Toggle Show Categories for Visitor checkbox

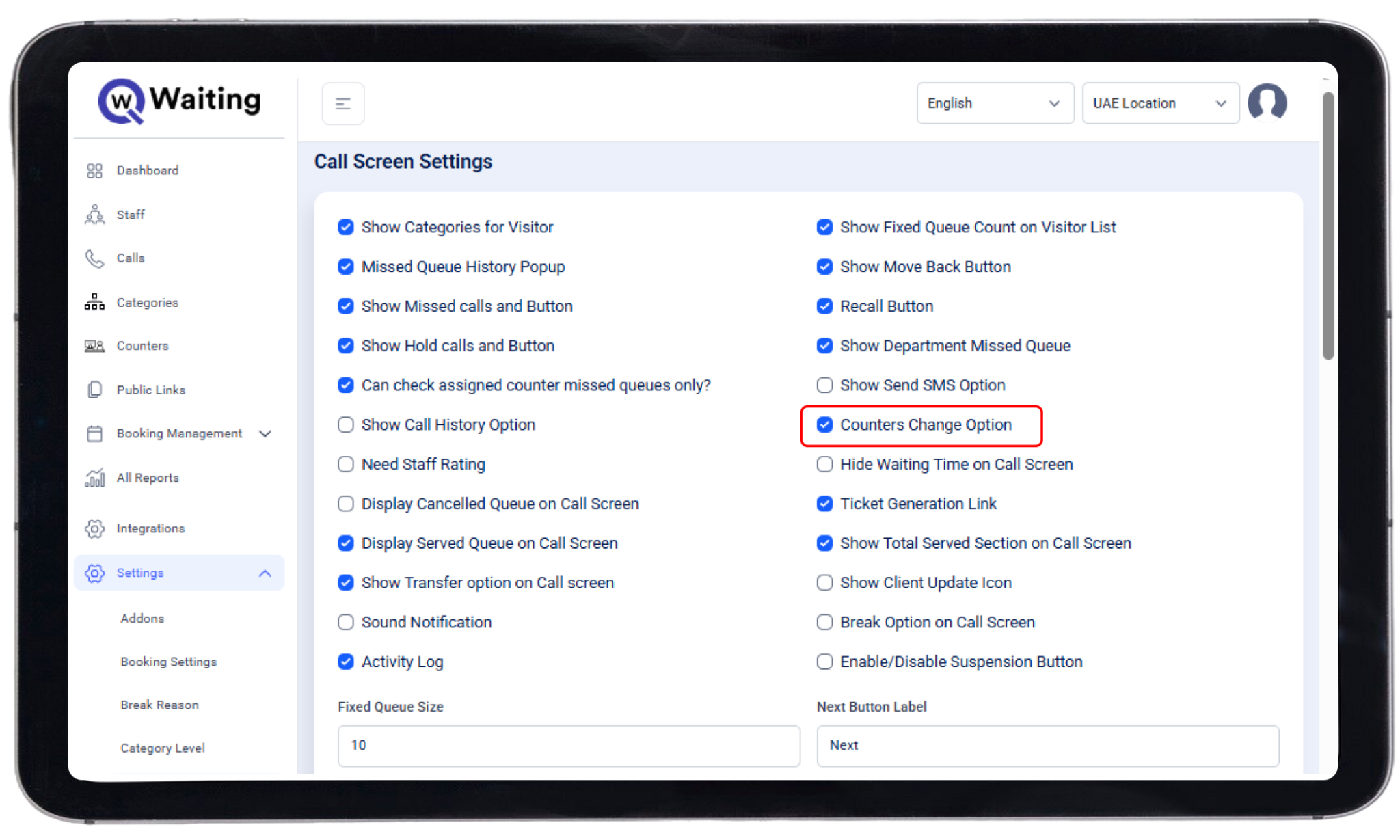[346, 227]
